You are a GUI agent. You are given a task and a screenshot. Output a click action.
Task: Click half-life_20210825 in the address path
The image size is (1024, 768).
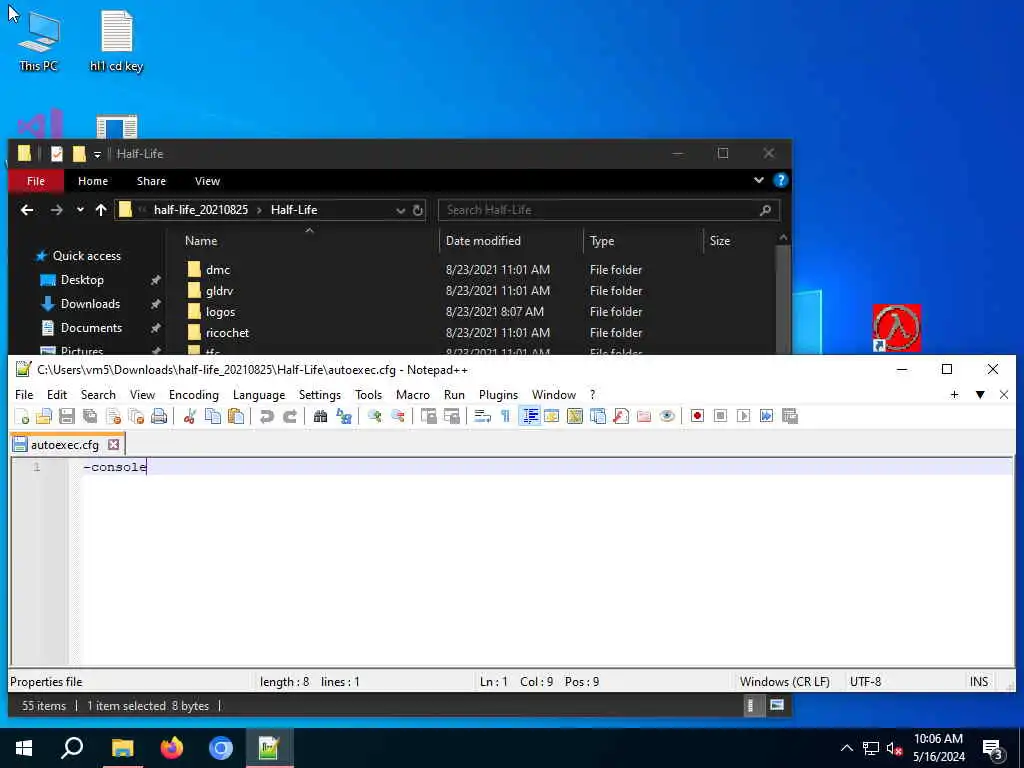tap(200, 210)
